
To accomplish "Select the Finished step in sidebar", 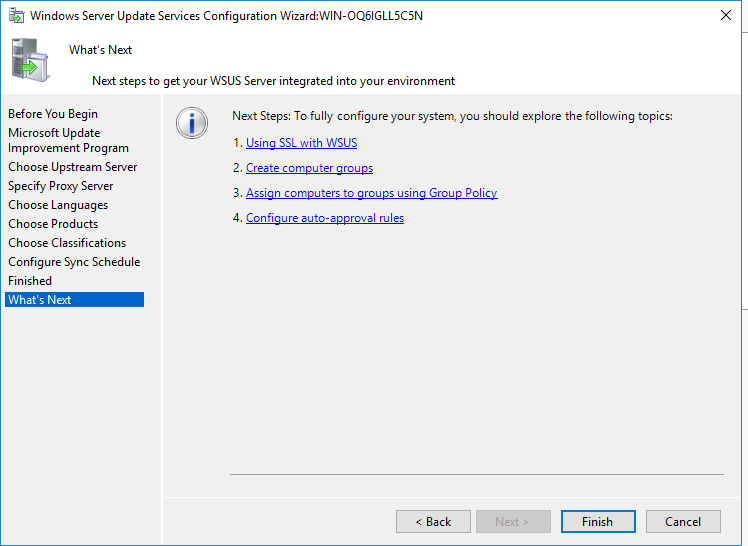I will [x=30, y=281].
